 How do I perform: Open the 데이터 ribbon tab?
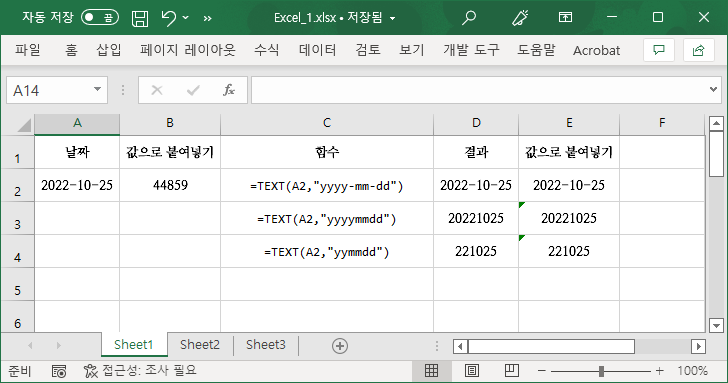pos(318,50)
